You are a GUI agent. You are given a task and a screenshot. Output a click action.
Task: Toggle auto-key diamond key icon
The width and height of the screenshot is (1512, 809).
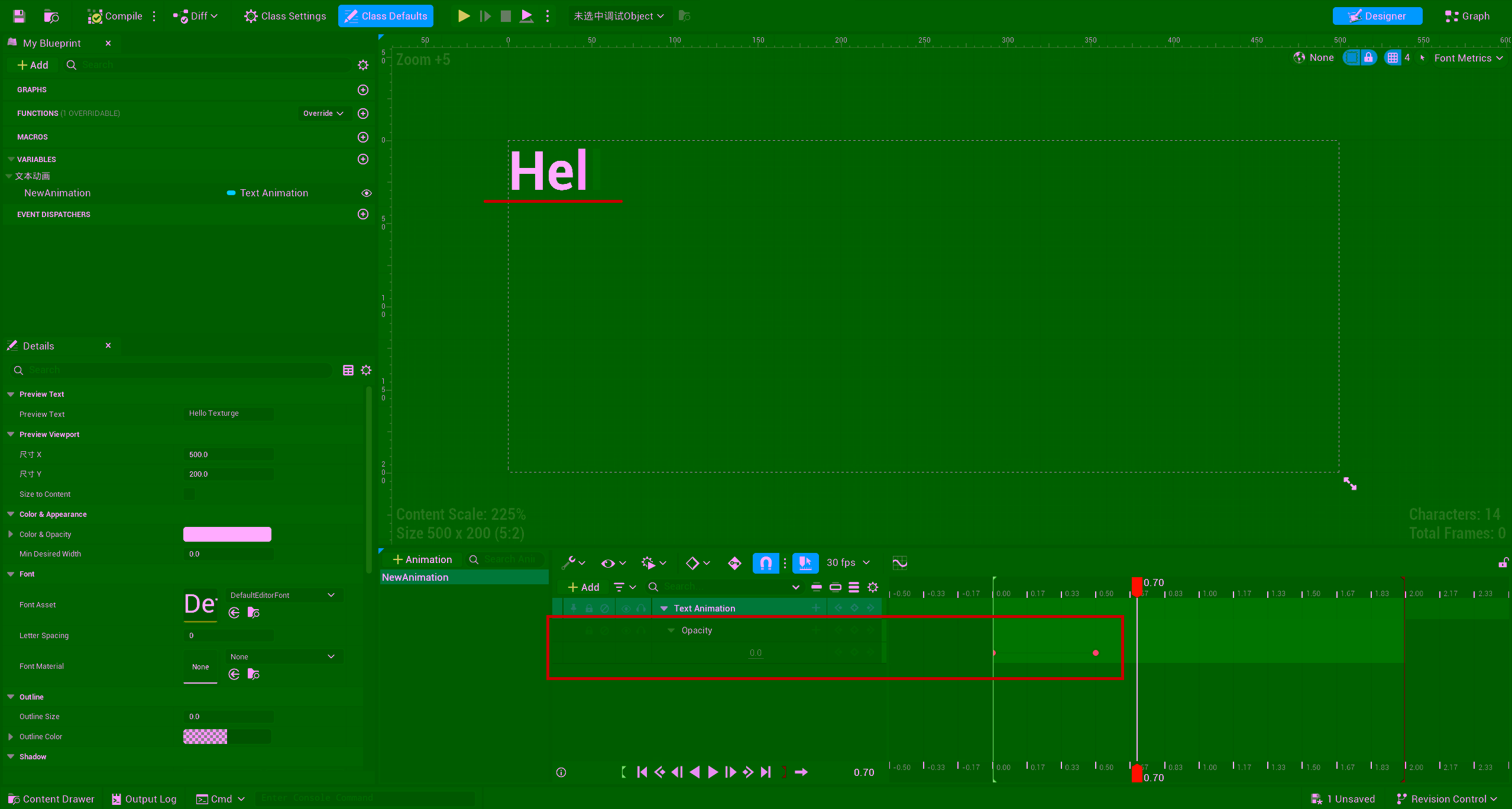click(x=734, y=562)
